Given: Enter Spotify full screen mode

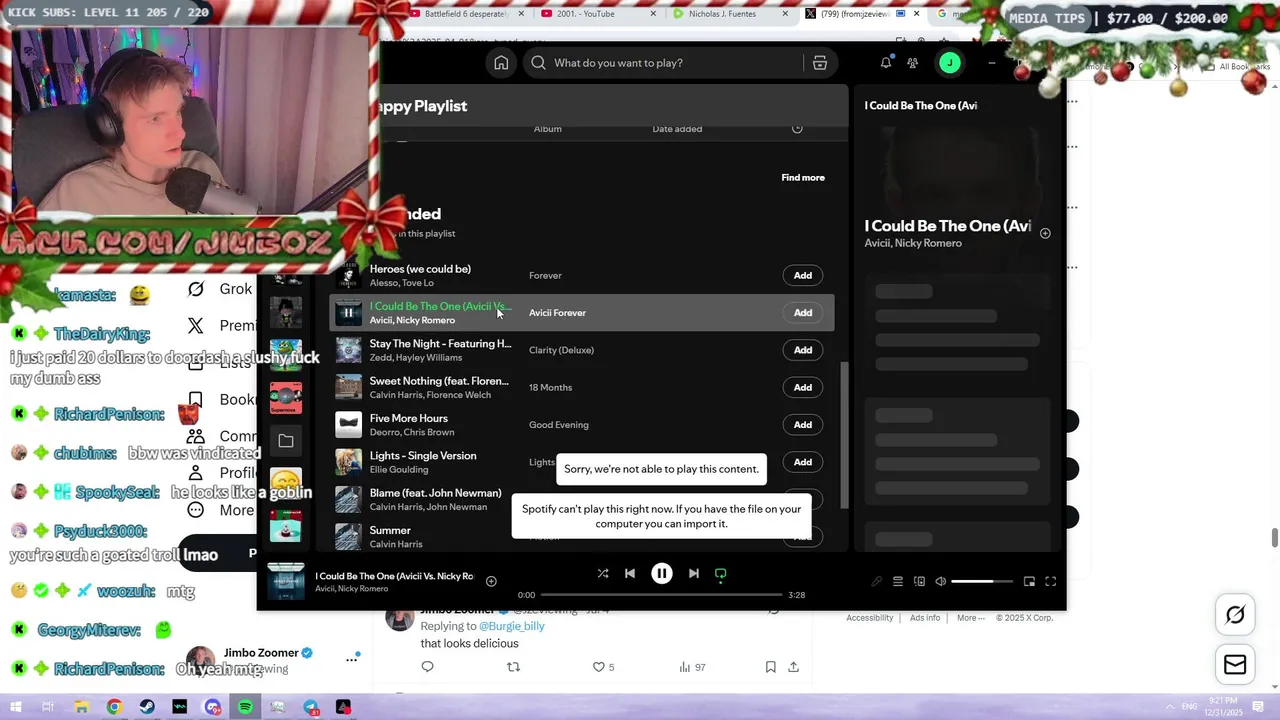Looking at the screenshot, I should [1051, 581].
